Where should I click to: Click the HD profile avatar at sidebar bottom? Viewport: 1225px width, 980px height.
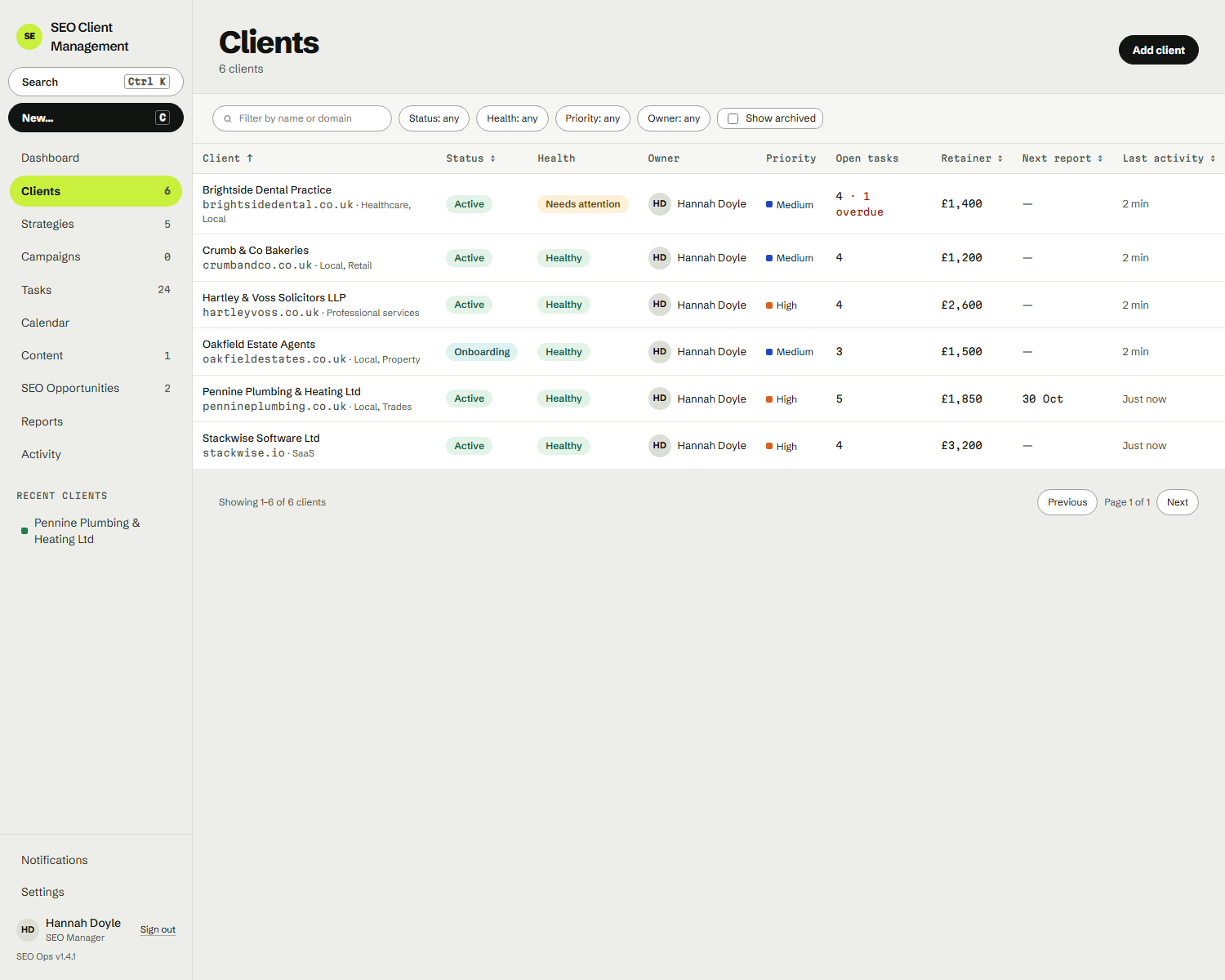coord(28,929)
